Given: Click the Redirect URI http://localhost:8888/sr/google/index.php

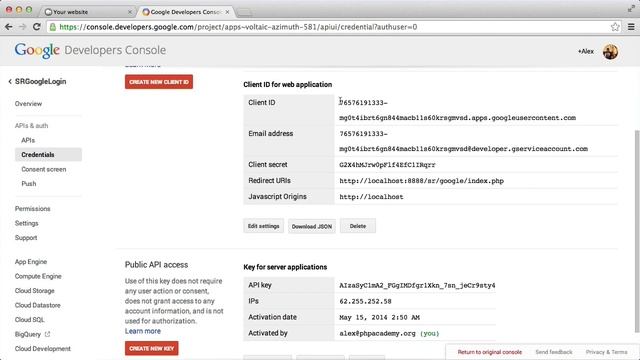Looking at the screenshot, I should point(421,181).
